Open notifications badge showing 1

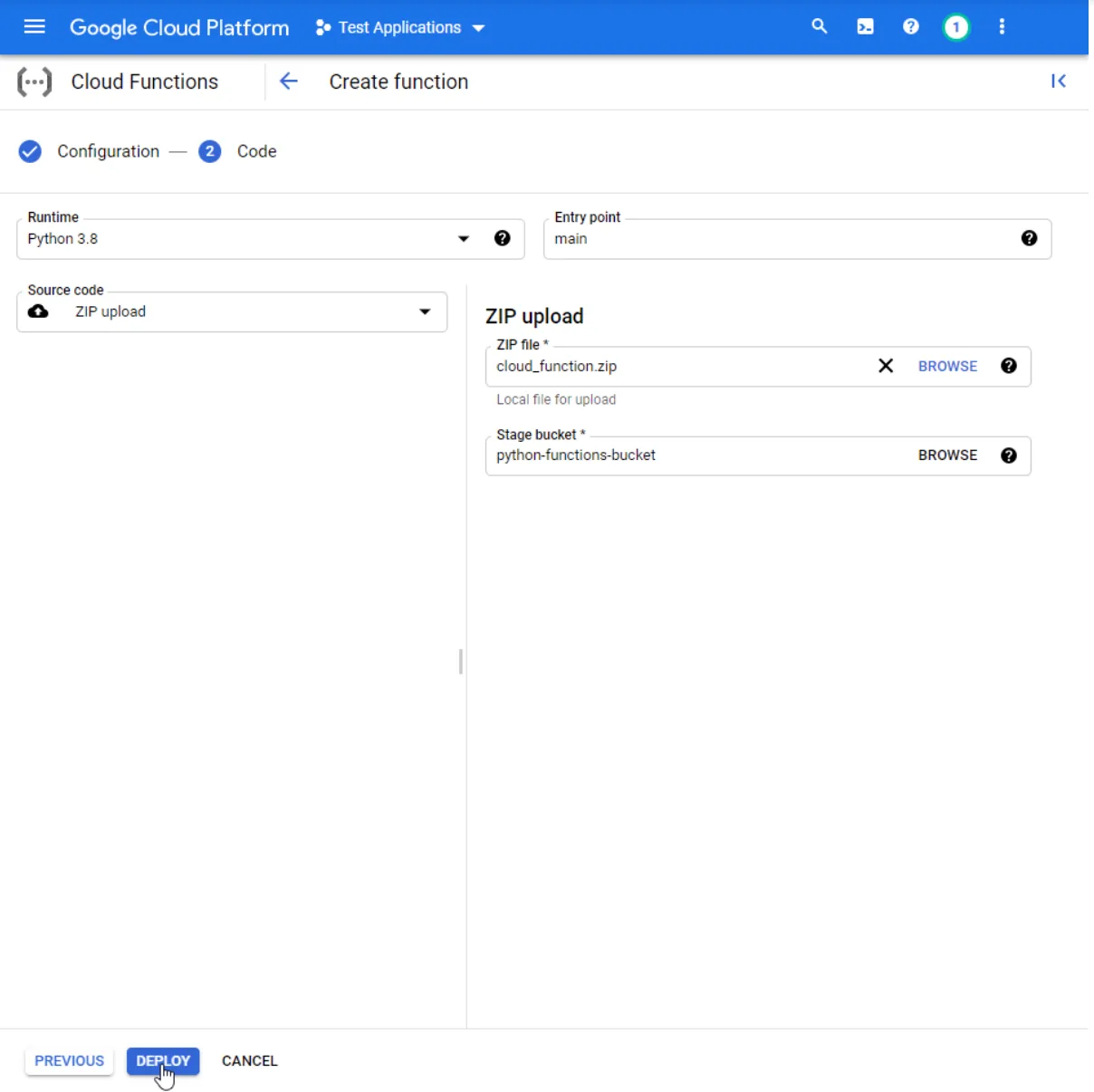955,27
